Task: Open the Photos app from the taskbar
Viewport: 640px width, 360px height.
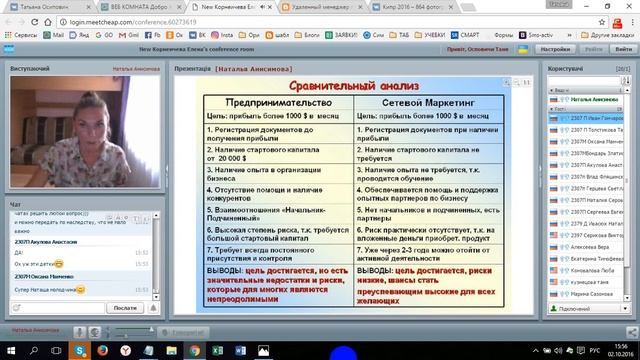Action: (x=264, y=351)
